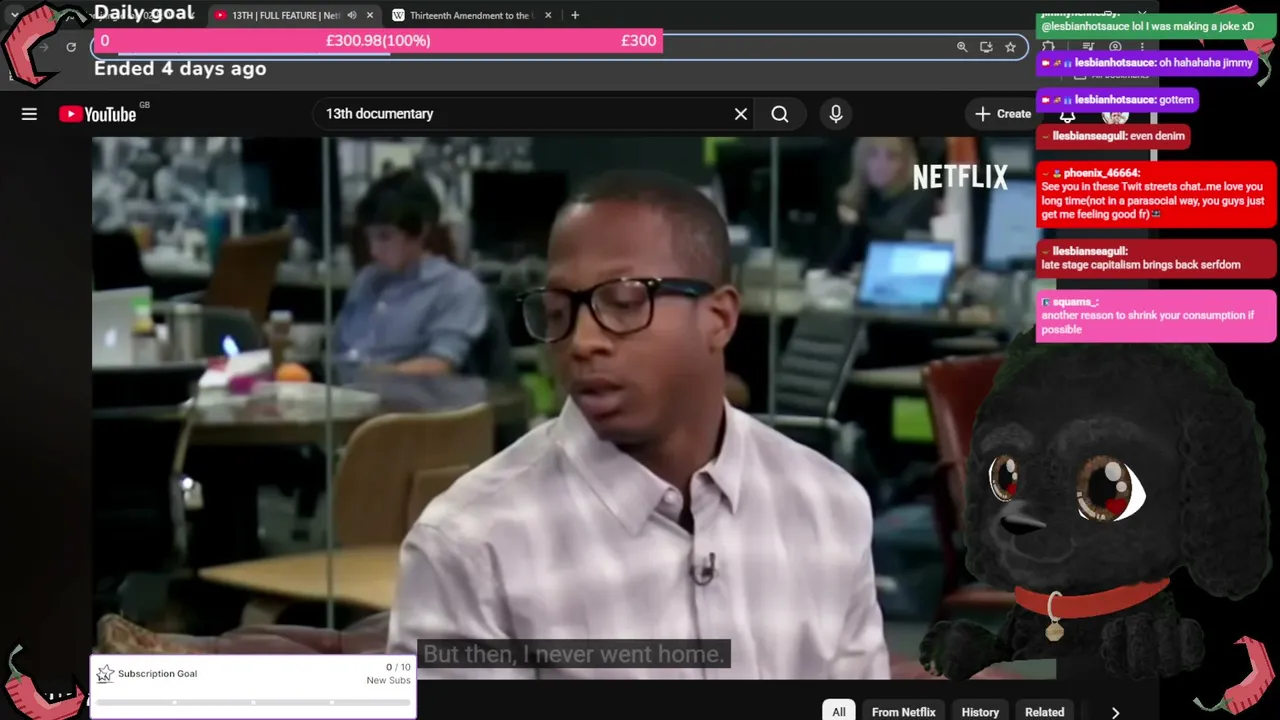This screenshot has width=1280, height=720.
Task: Click the 'I was making a joke' message
Action: [x=1154, y=25]
